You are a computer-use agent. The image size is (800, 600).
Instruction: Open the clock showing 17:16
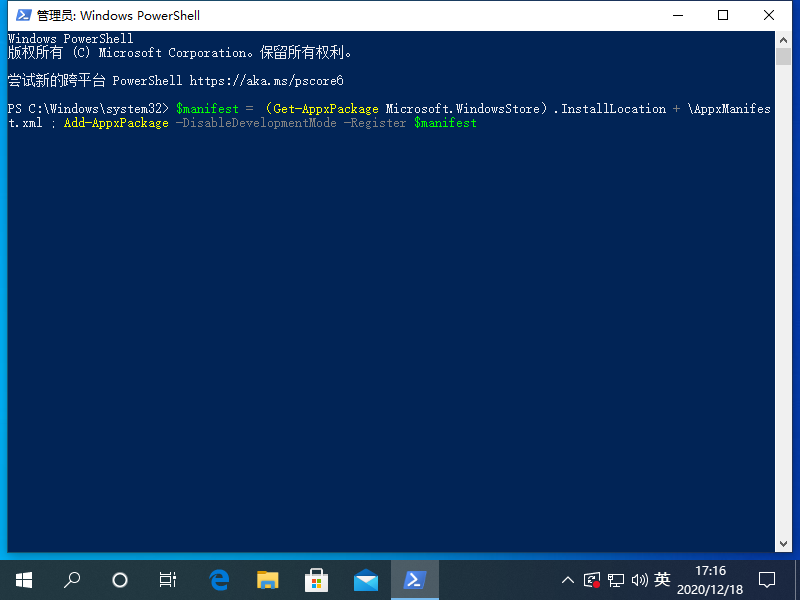coord(711,579)
